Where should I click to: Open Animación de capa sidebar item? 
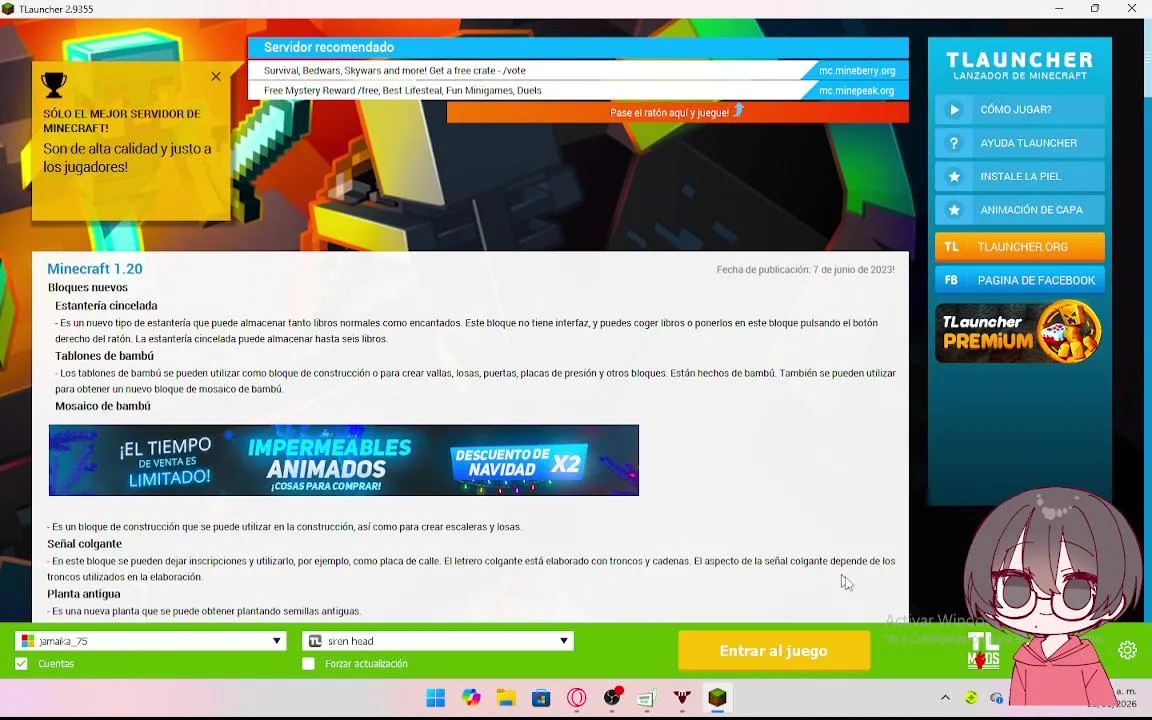coord(1020,210)
